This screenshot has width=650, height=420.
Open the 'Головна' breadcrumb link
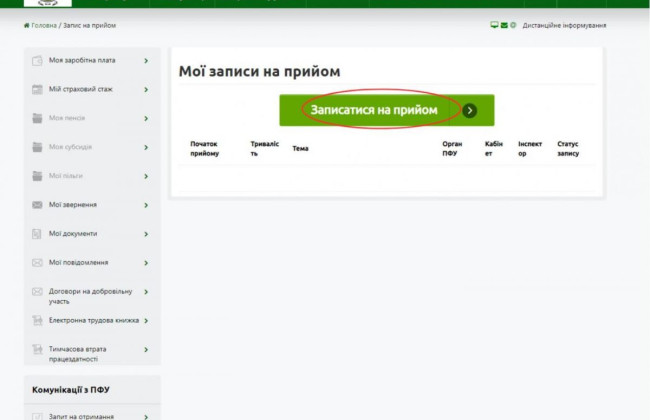pos(44,25)
